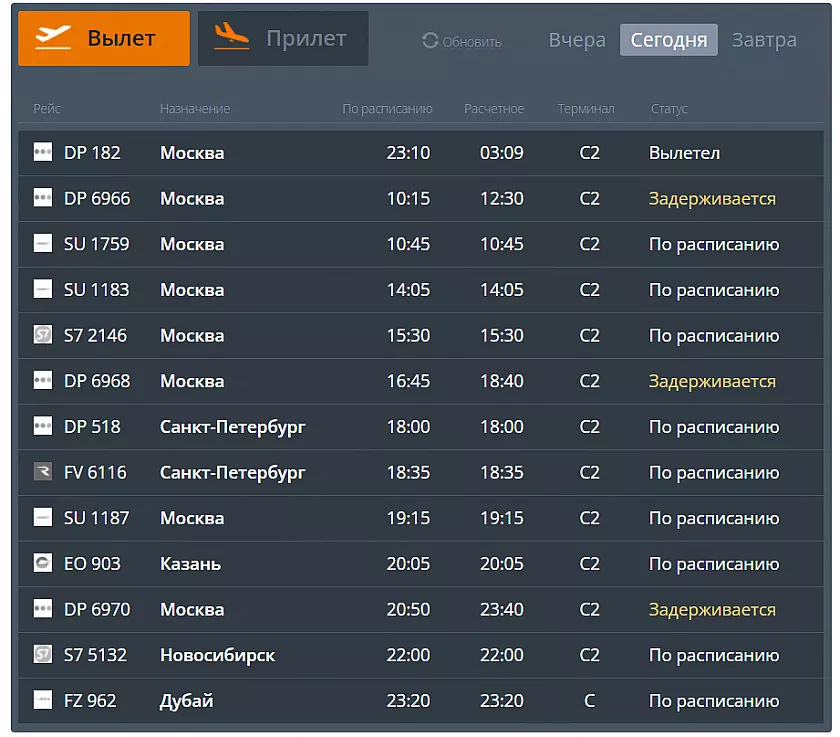Viewport: 840px width, 737px height.
Task: Switch to the Прилет arrivals tab
Action: [283, 39]
